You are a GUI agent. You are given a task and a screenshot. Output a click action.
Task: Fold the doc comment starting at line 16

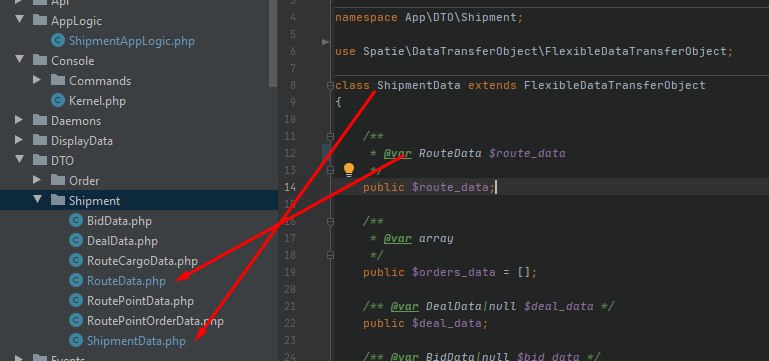(330, 222)
